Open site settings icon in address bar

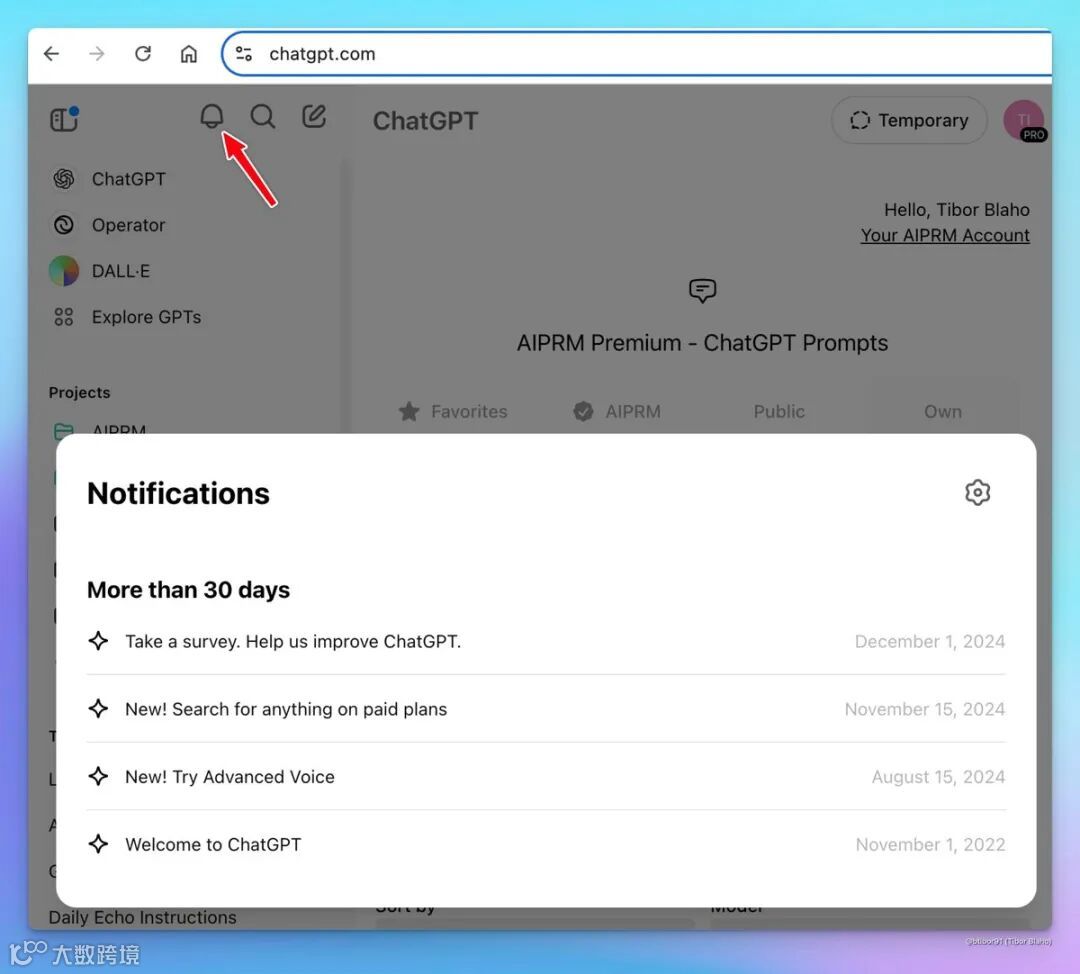(x=244, y=54)
